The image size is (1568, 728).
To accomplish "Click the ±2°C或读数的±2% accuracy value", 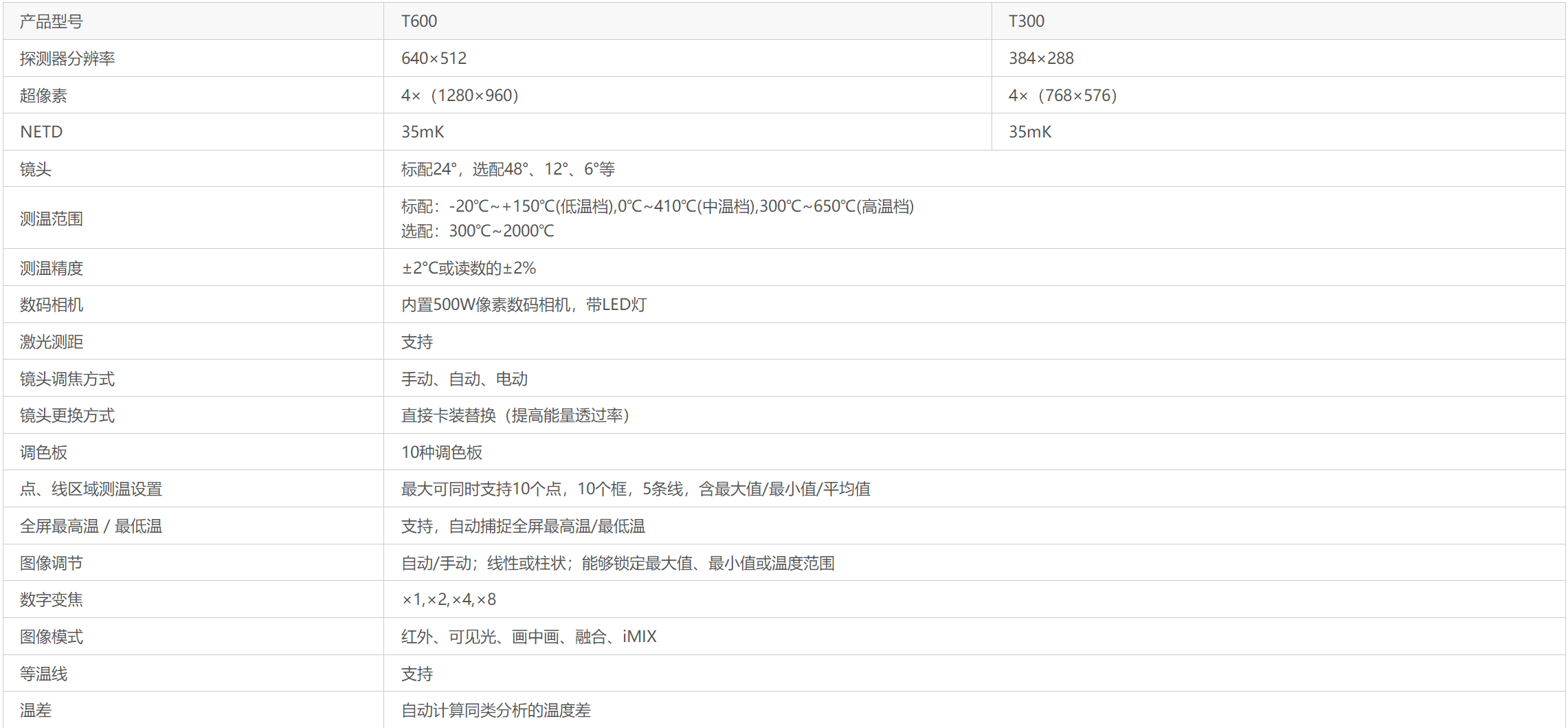I will click(469, 268).
